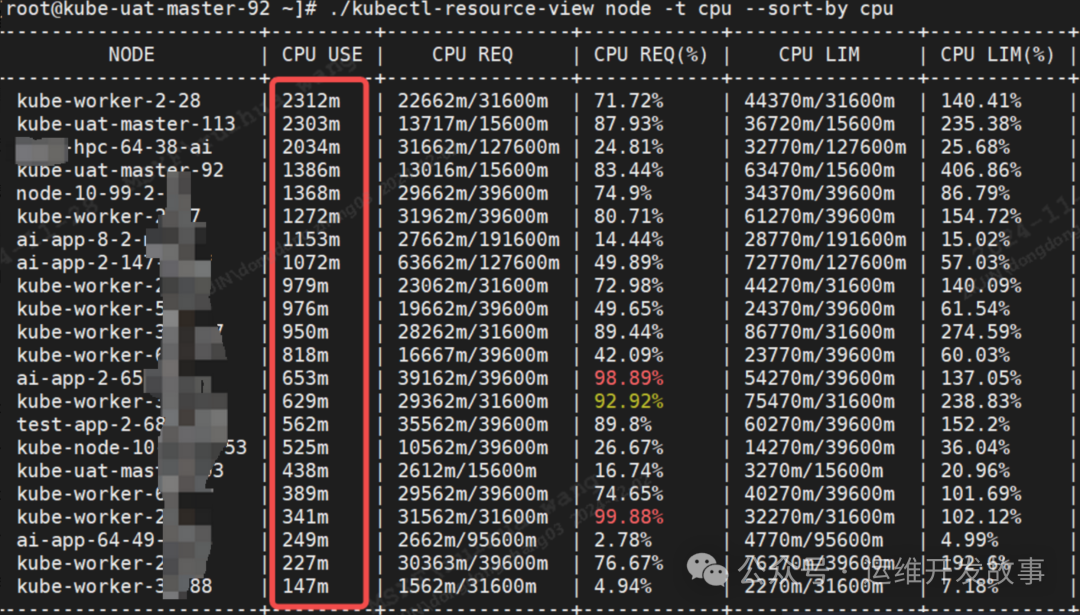Click the 87.93% request percentage
This screenshot has width=1080, height=615.
629,124
